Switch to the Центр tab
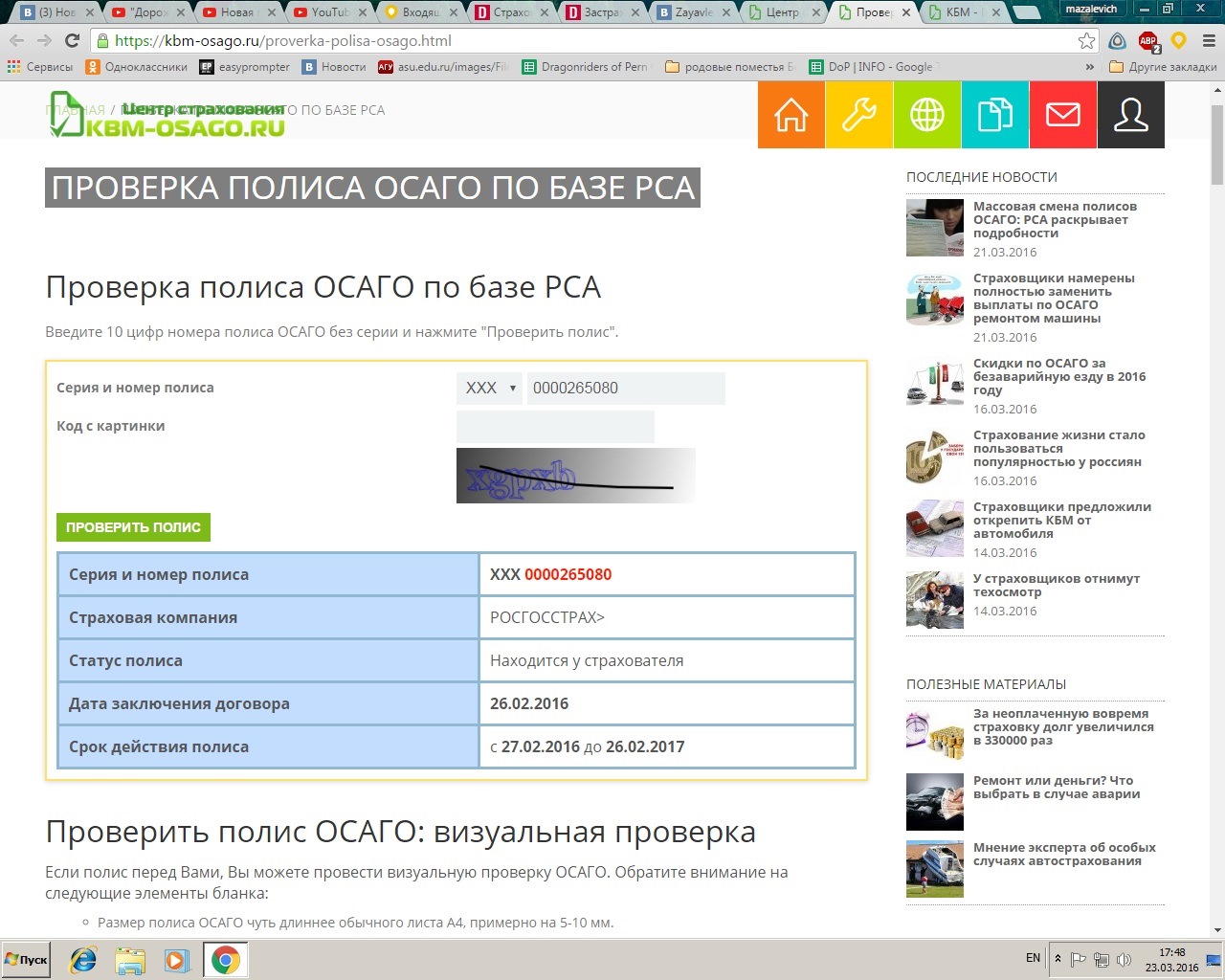Viewport: 1225px width, 980px height. 783,12
